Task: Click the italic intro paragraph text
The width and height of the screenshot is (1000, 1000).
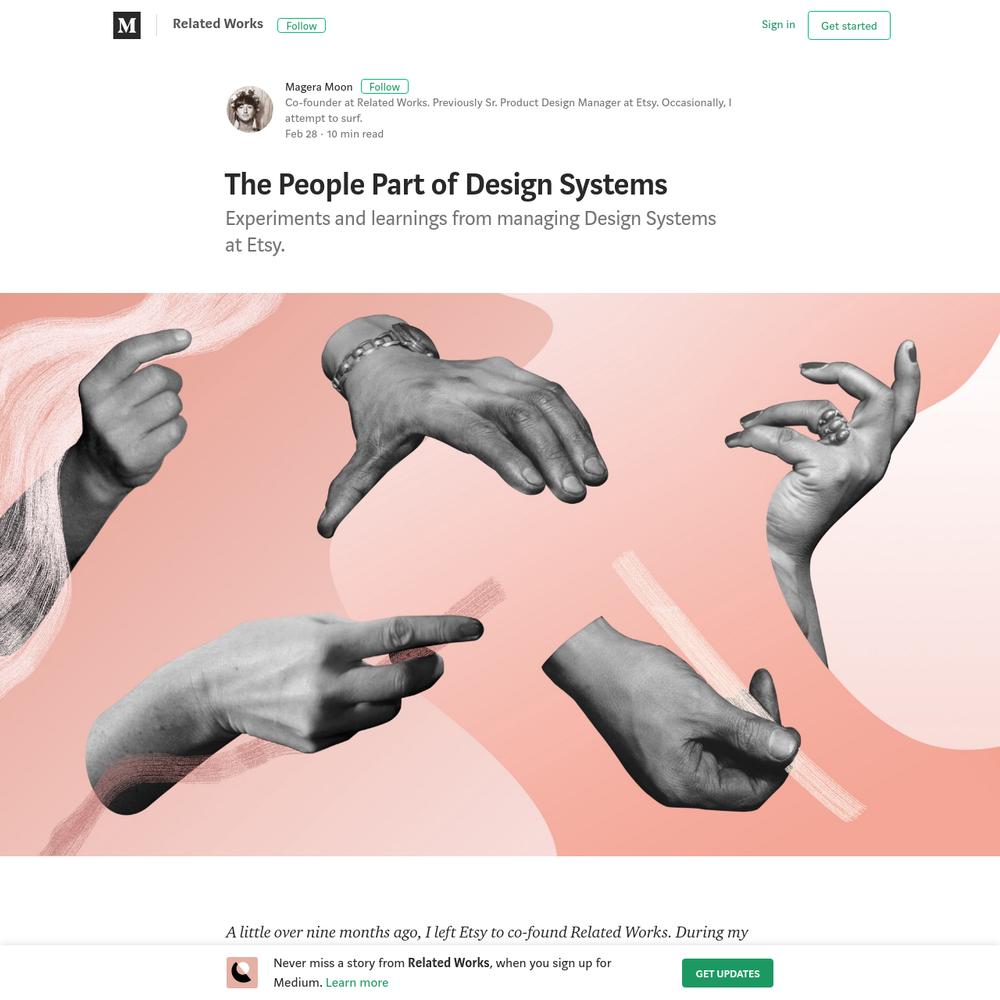Action: 487,932
